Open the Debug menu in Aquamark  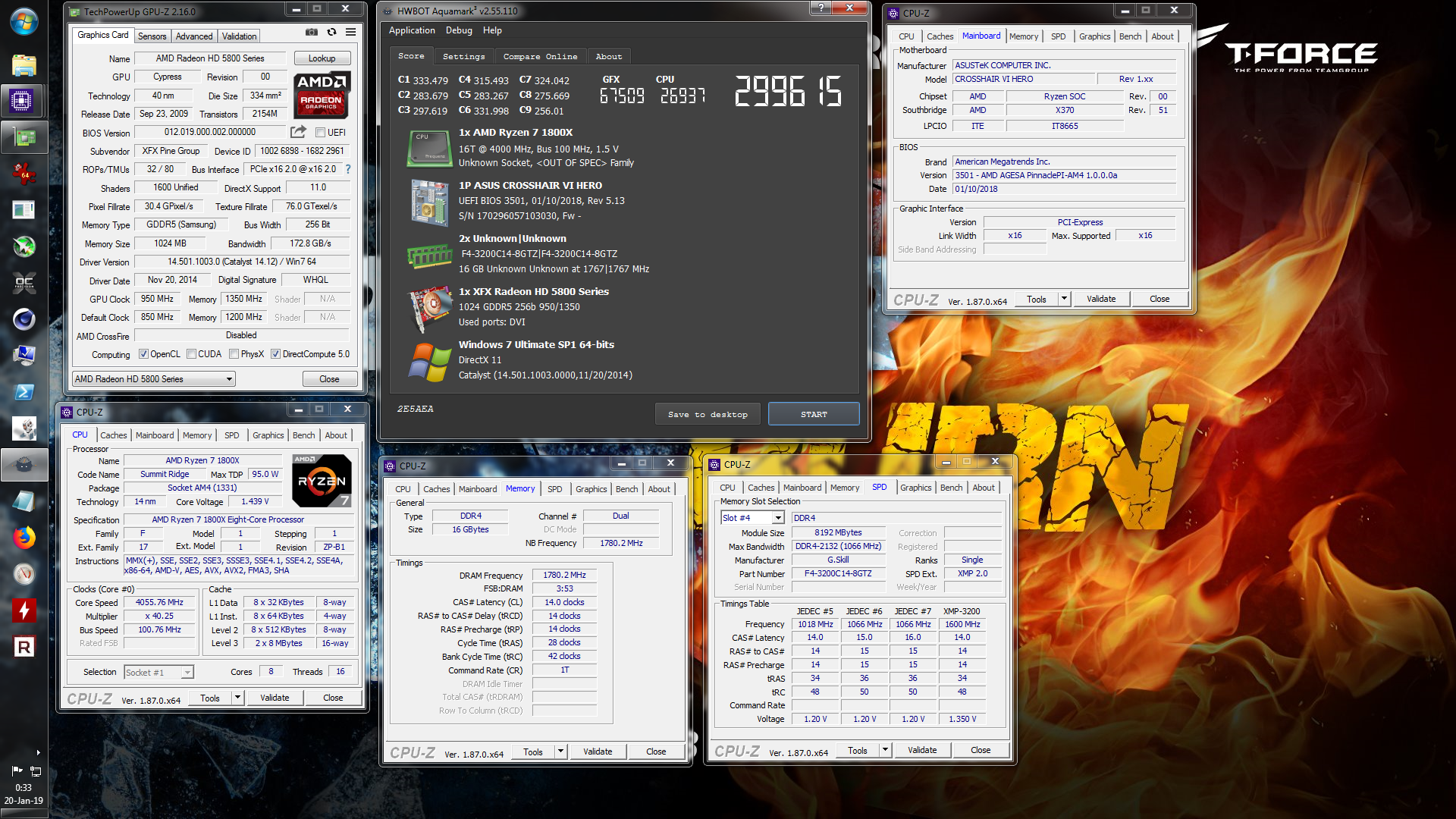(459, 30)
